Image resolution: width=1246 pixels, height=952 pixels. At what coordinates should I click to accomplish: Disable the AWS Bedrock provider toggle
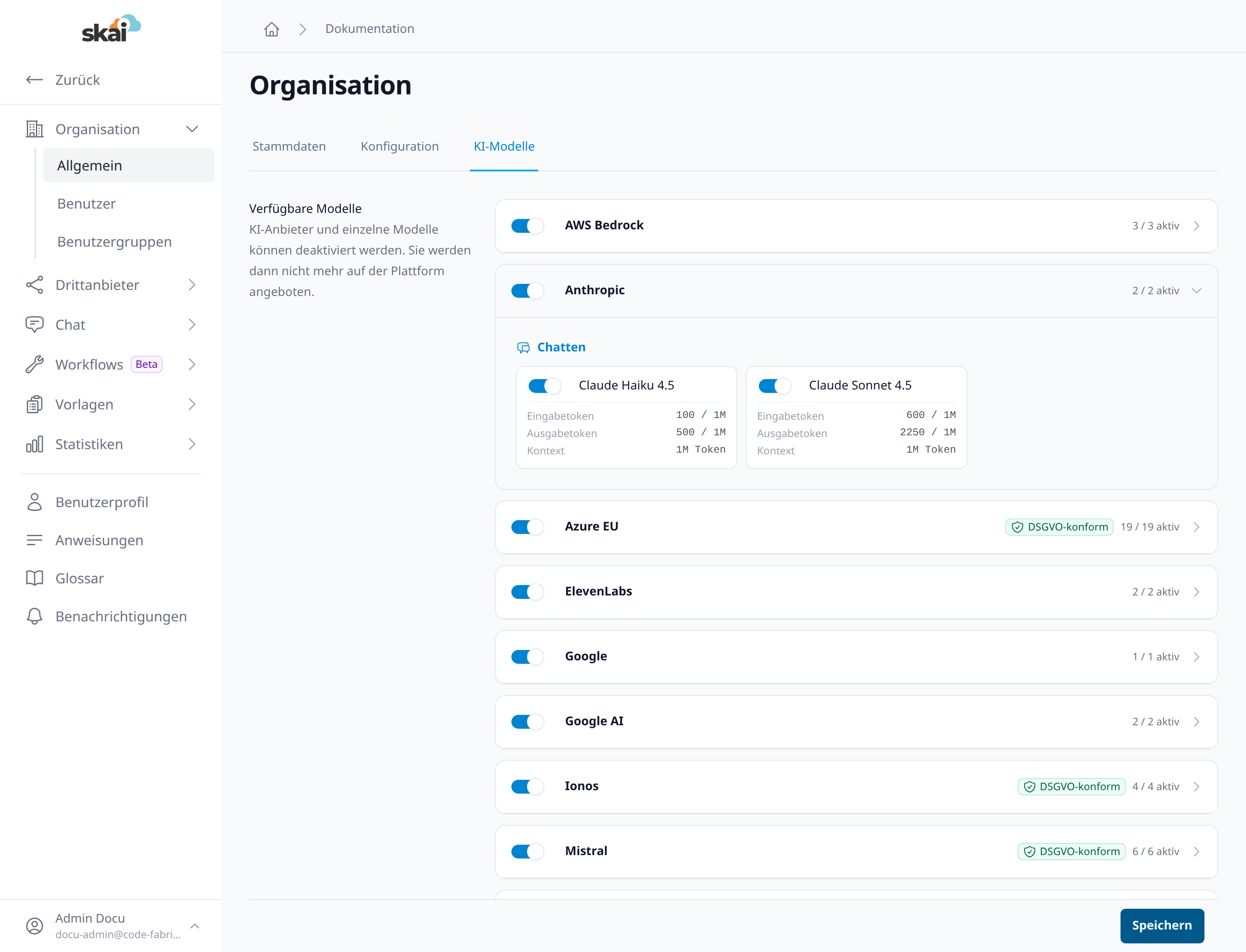527,225
